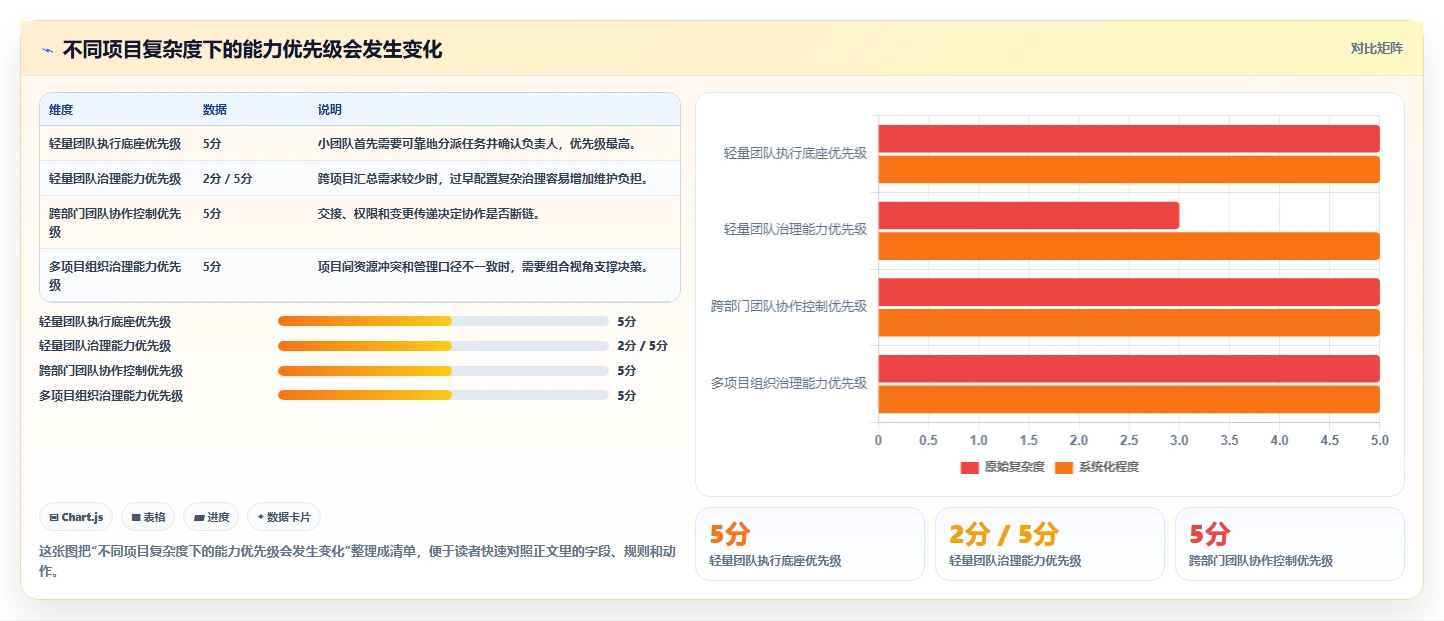Click the 2分 / 5分 table data cell
This screenshot has width=1444, height=621.
(227, 178)
